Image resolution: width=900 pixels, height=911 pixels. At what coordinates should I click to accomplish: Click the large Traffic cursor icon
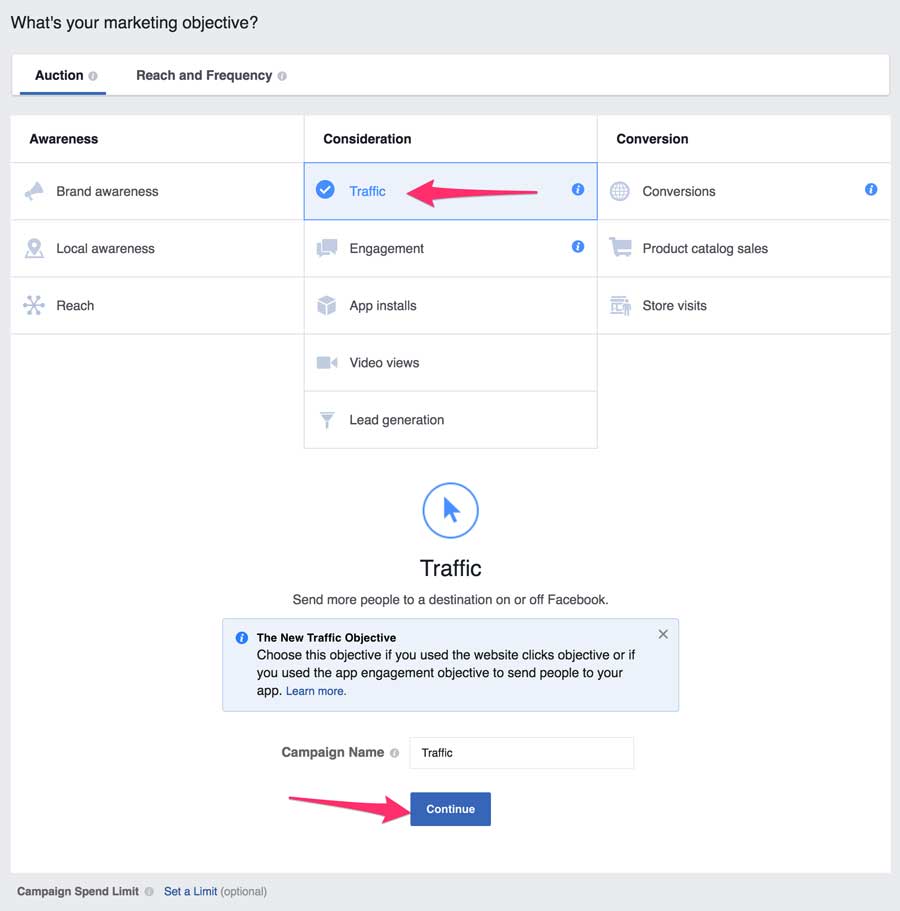click(450, 511)
